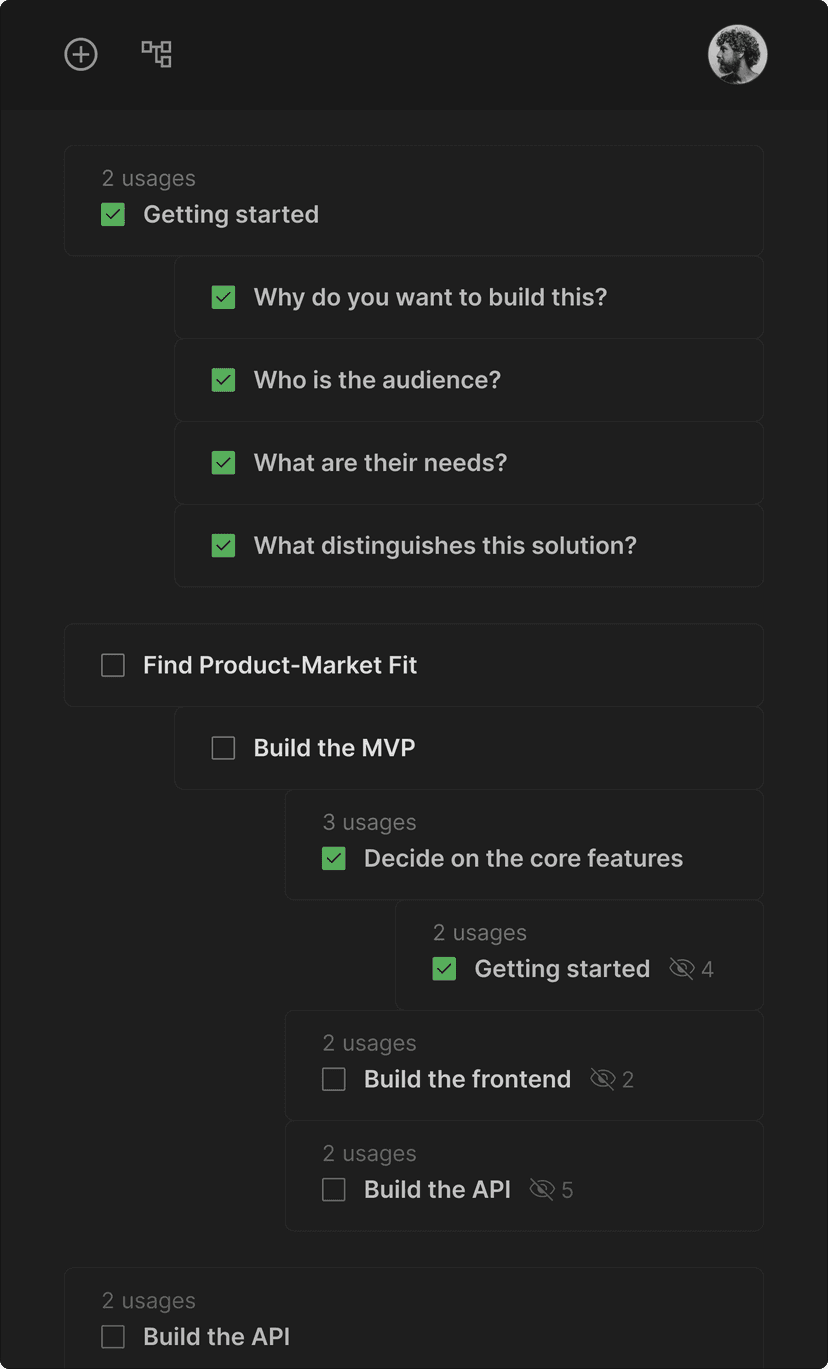
Task: Click the eye icon beside Build the frontend
Action: pyautogui.click(x=603, y=1079)
